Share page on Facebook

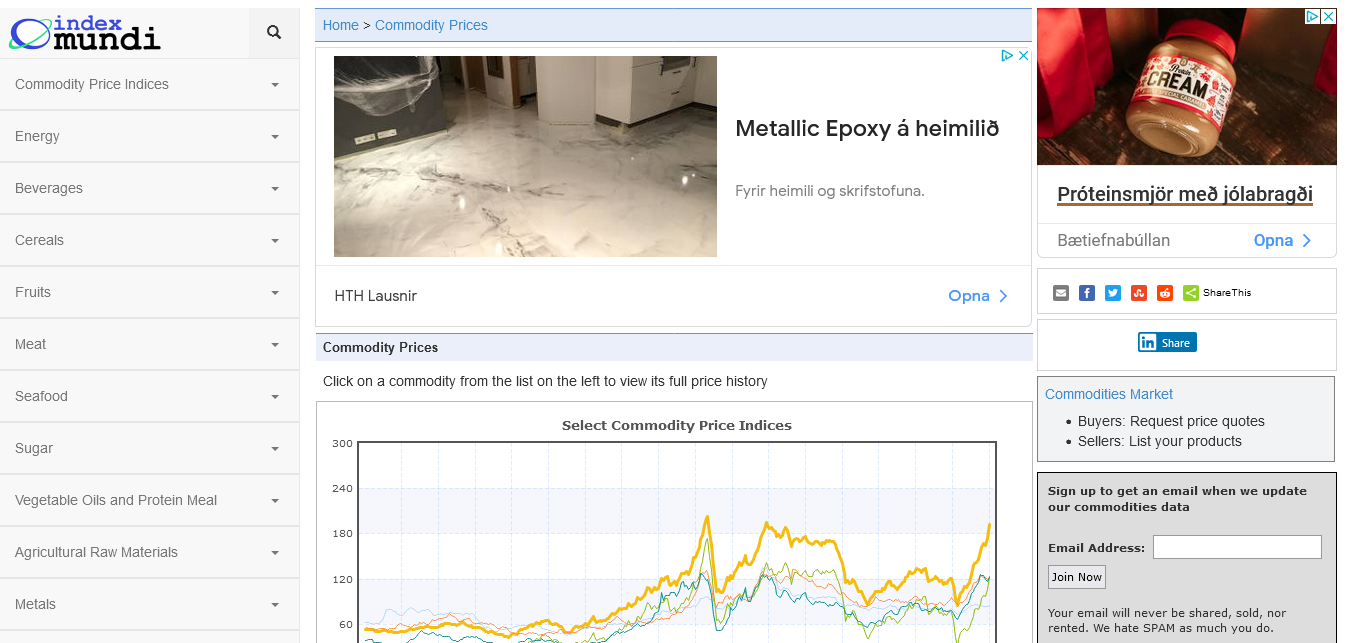1087,293
